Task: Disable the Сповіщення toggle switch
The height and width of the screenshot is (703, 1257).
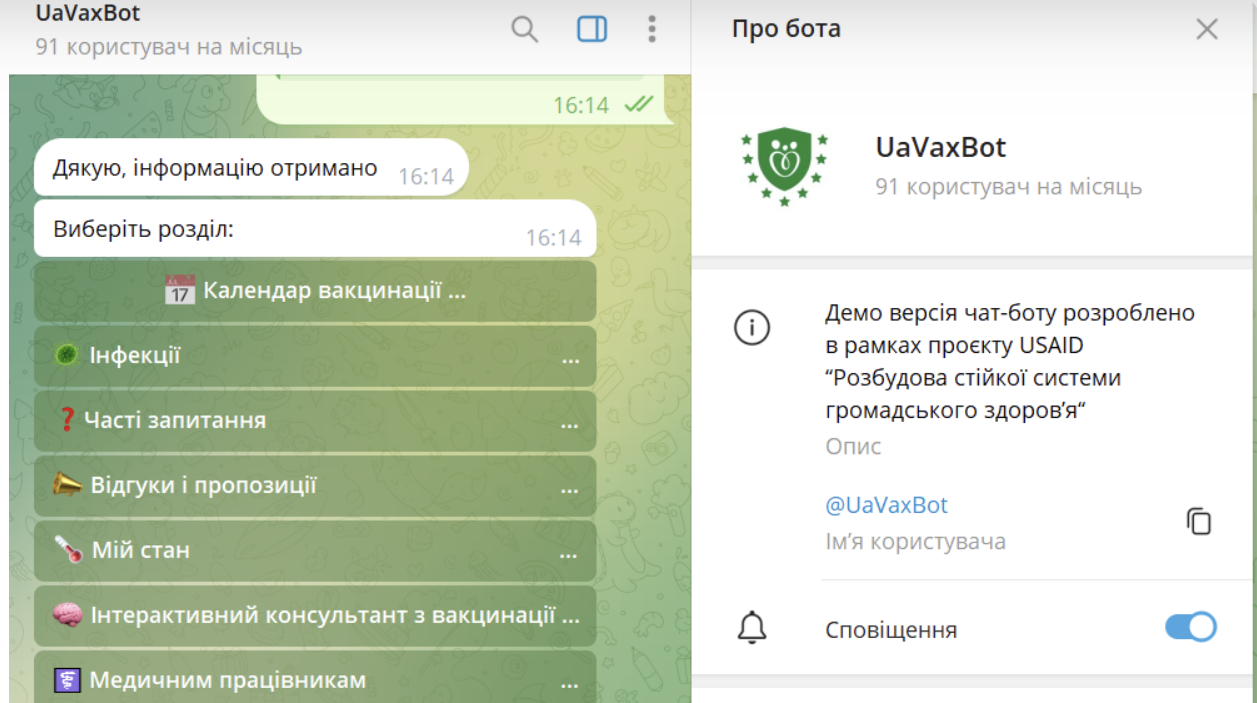Action: click(x=1190, y=628)
